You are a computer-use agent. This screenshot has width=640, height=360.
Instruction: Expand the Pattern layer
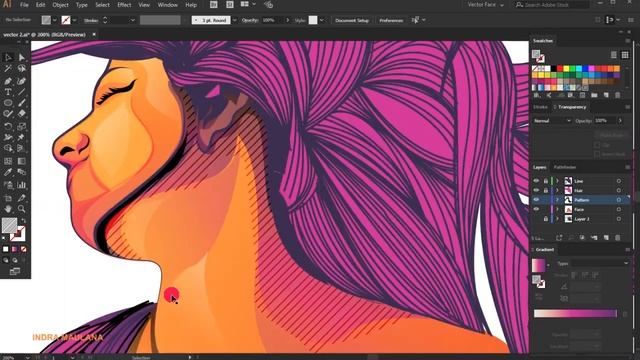coord(557,200)
